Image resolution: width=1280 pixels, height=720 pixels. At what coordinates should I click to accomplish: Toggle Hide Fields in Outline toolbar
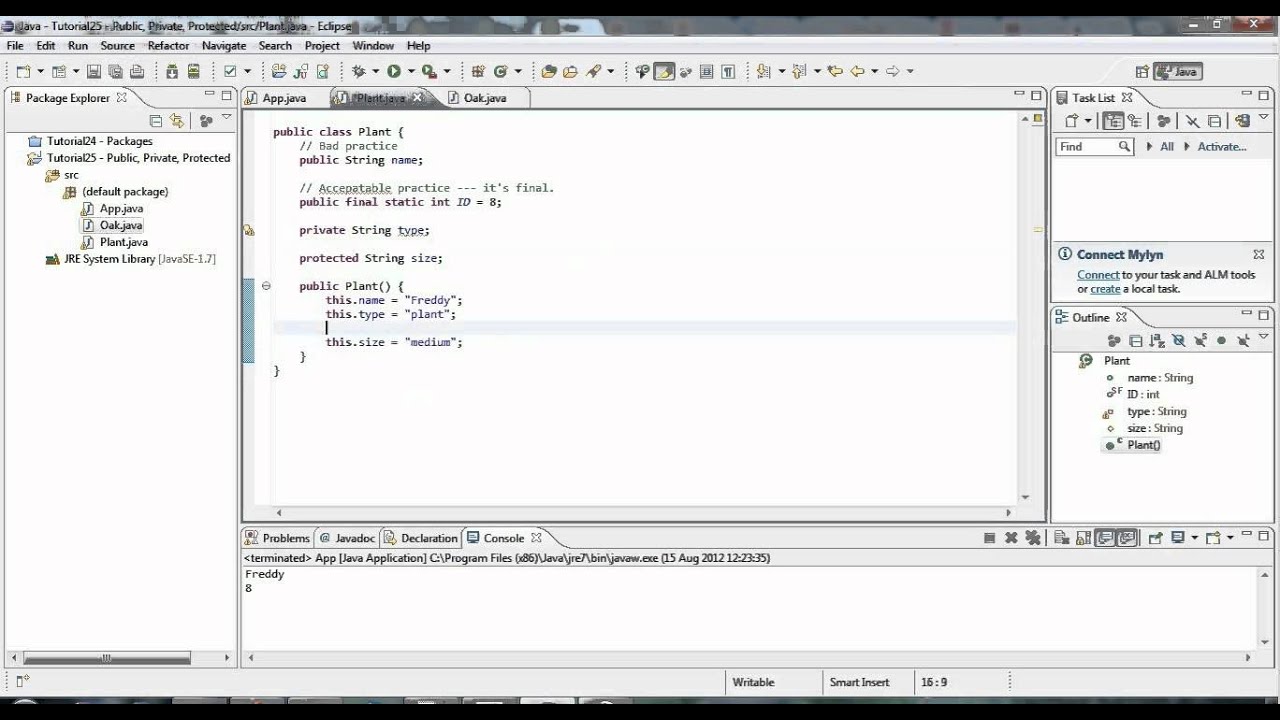(1179, 341)
